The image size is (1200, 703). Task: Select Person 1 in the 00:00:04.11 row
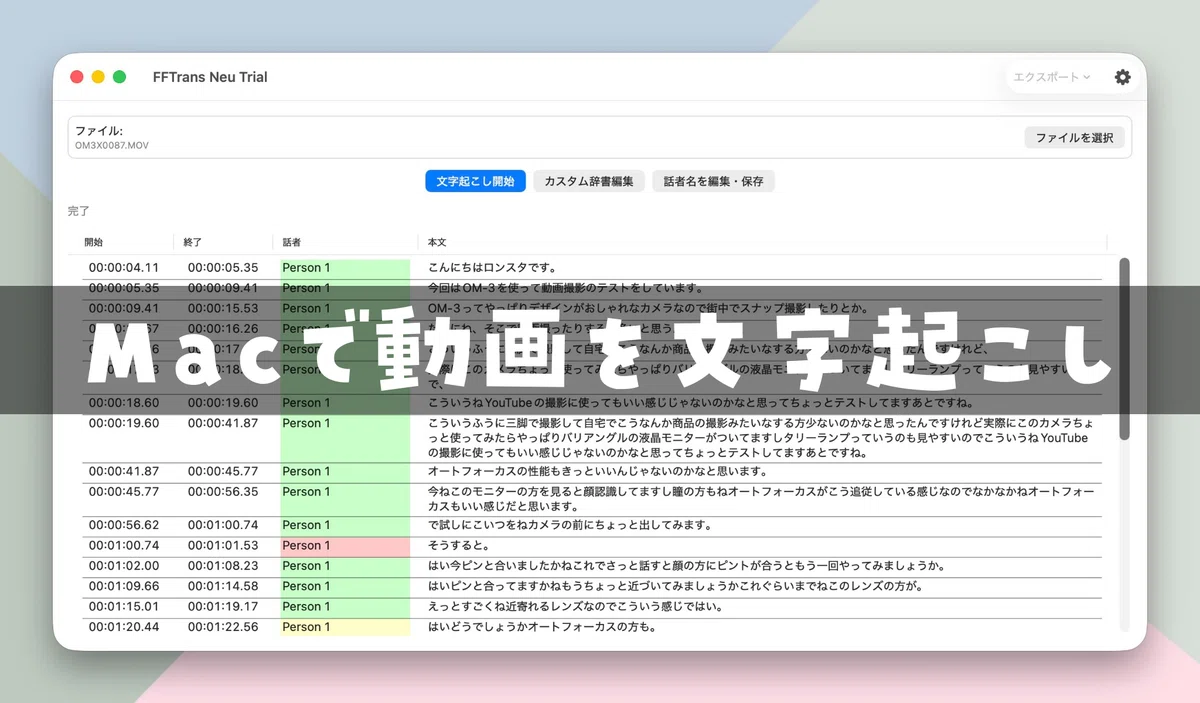[x=345, y=267]
